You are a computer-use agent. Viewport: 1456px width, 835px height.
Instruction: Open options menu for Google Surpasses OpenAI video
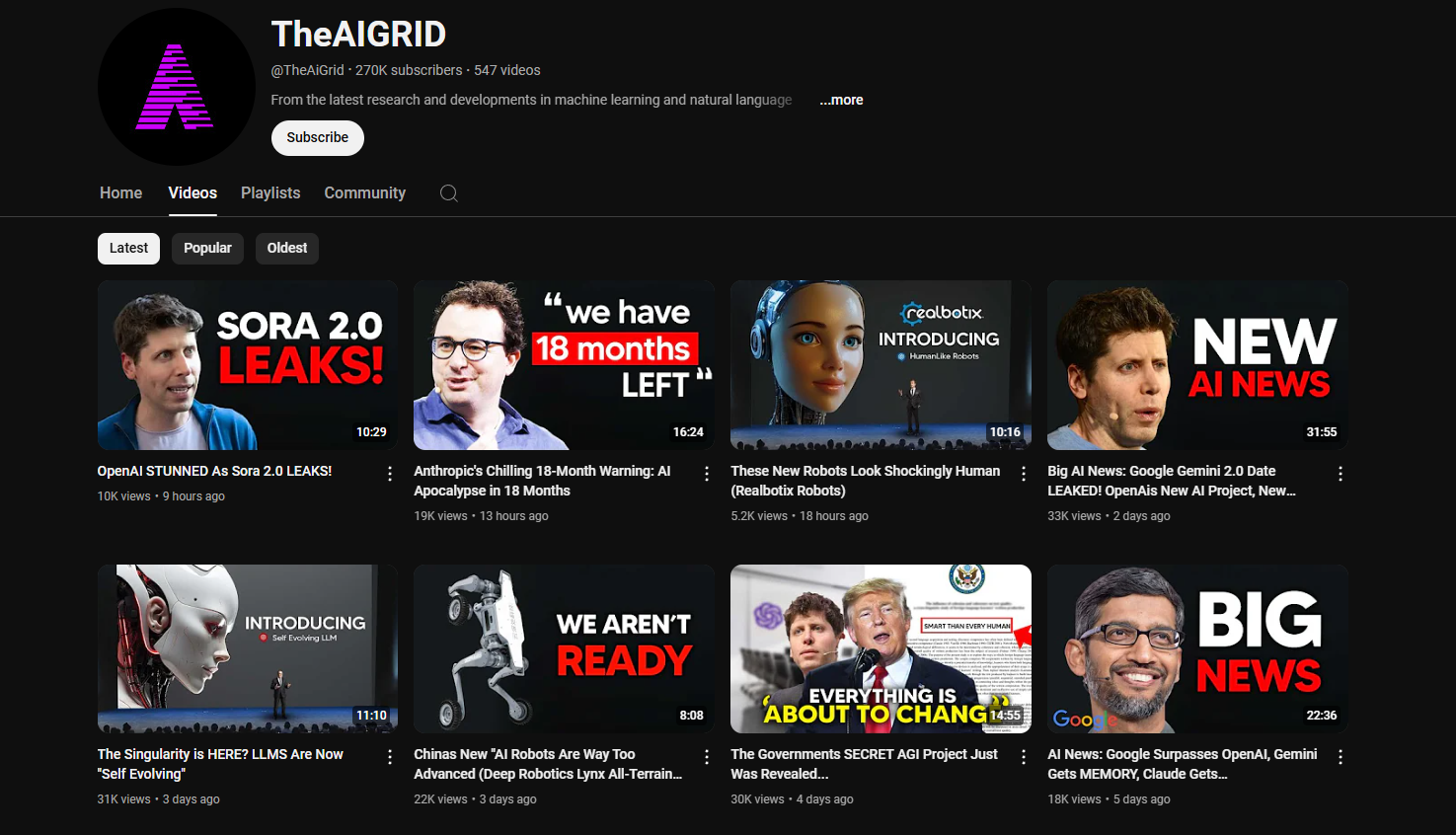point(1341,757)
